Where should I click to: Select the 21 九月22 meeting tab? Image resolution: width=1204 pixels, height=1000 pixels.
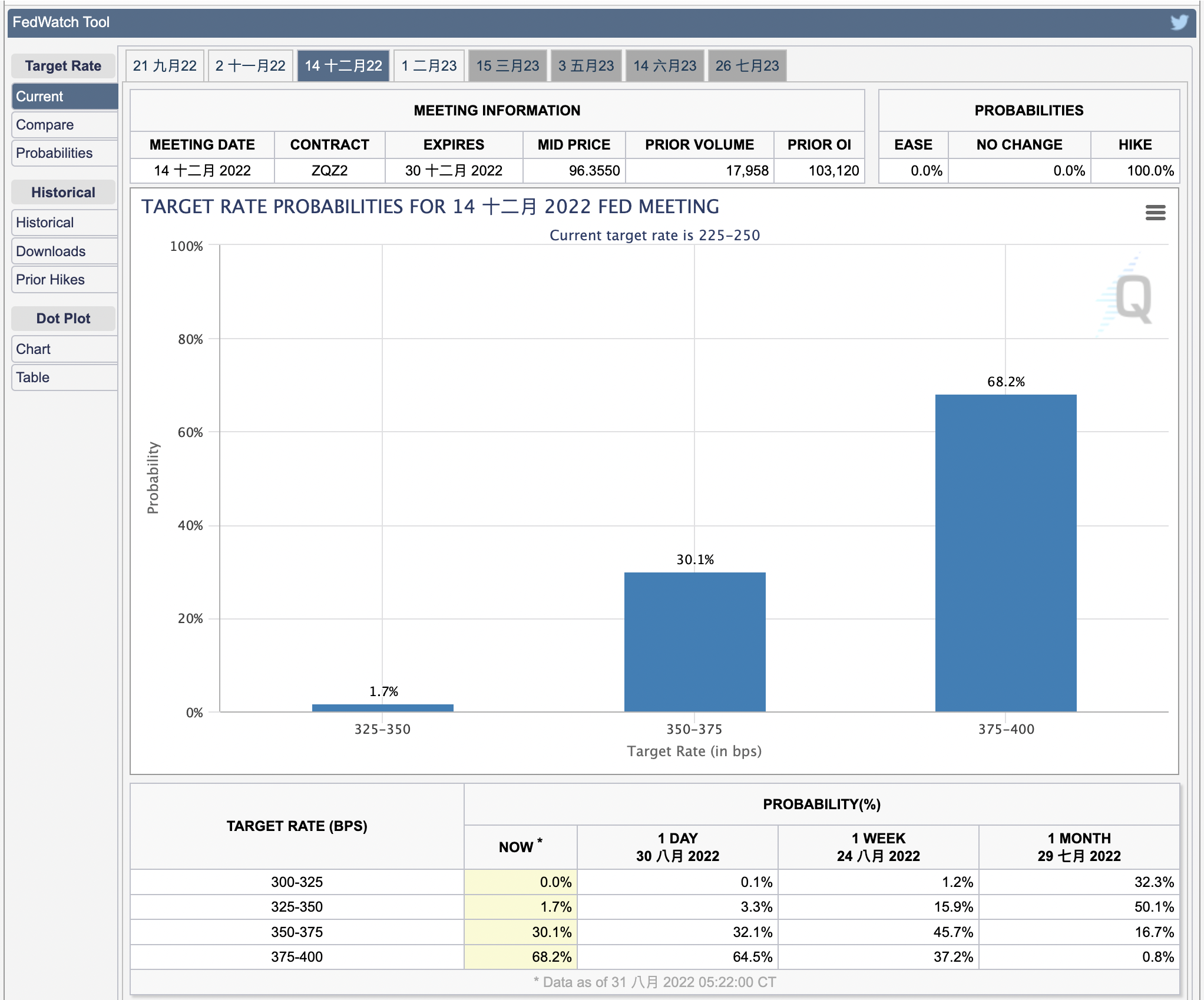(x=165, y=65)
